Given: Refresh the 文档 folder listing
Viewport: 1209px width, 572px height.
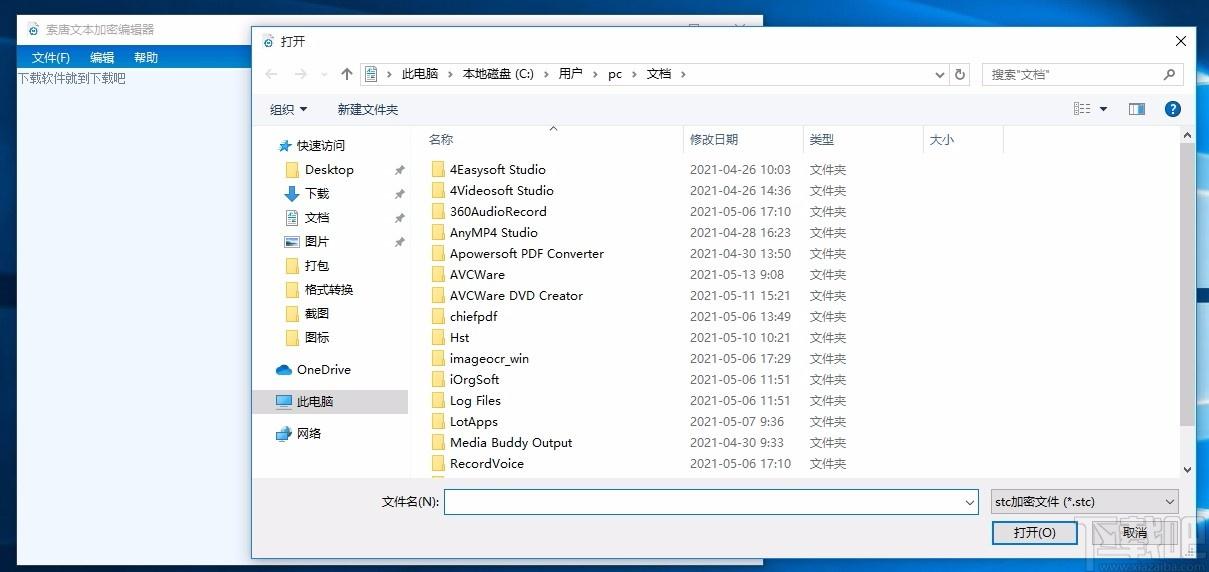Looking at the screenshot, I should pos(960,74).
